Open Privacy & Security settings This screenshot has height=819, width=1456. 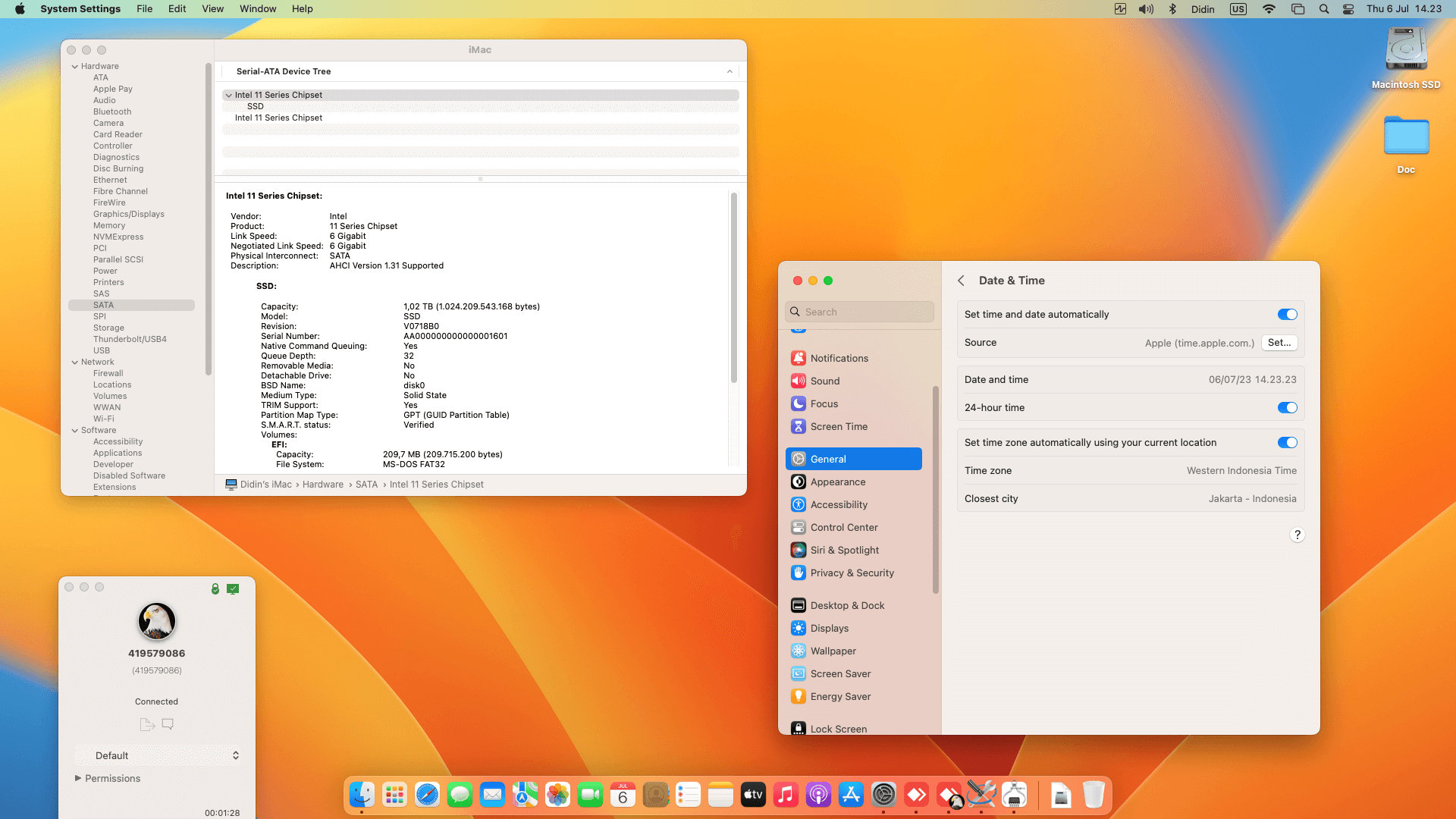[x=852, y=573]
